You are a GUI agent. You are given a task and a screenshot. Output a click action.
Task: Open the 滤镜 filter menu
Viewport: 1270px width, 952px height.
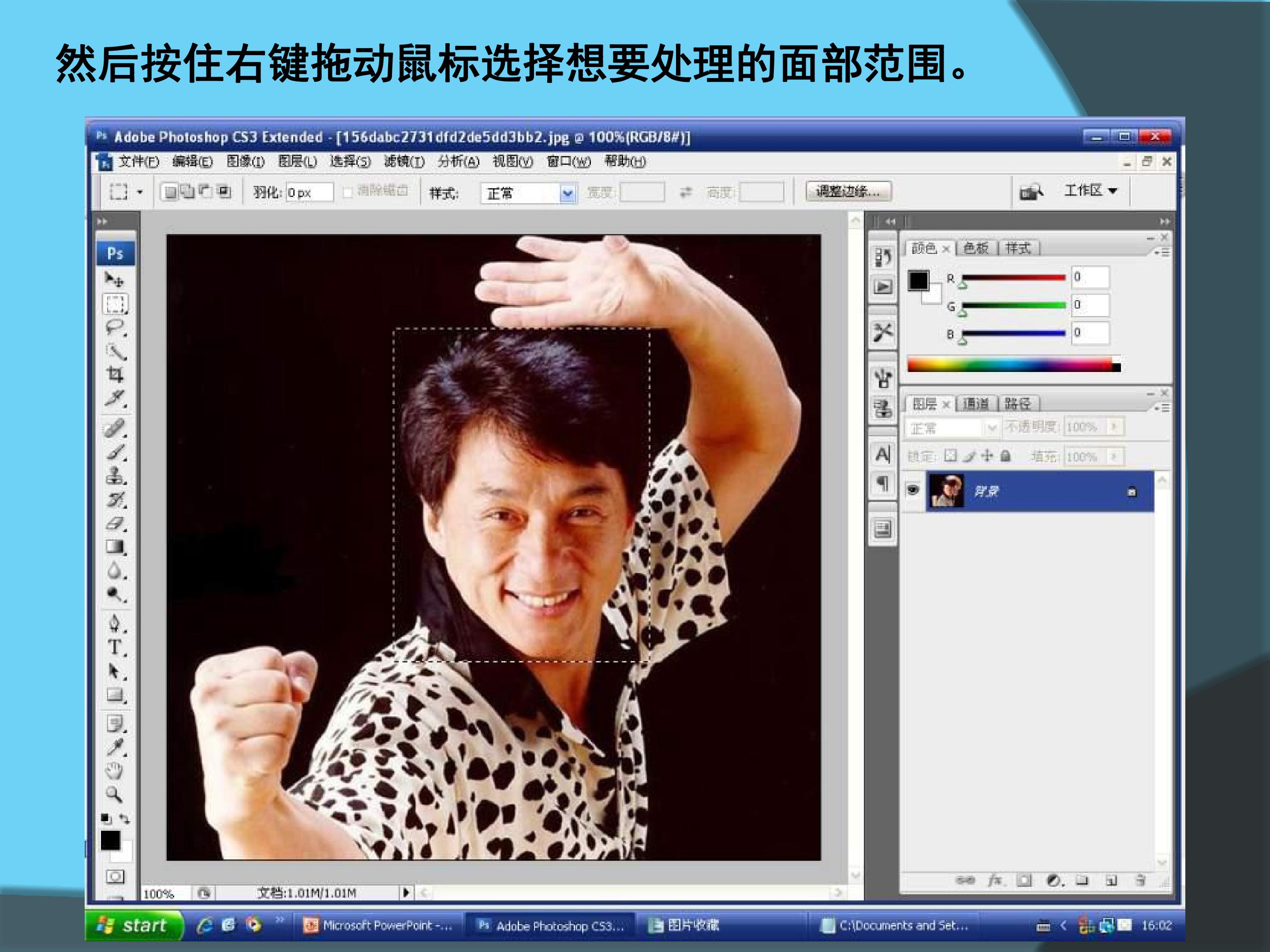pos(404,162)
